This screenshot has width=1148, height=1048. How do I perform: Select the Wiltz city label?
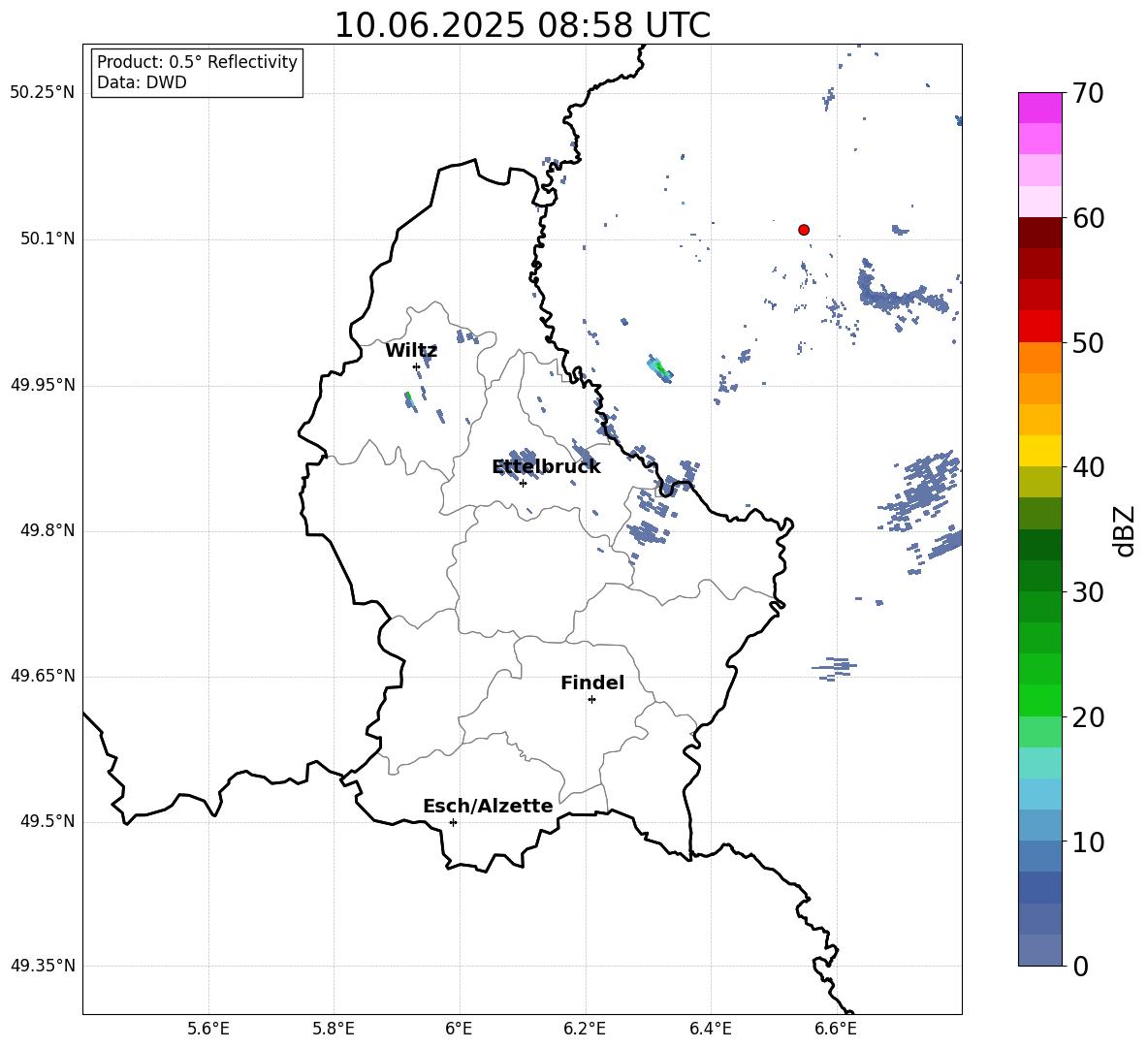click(411, 351)
